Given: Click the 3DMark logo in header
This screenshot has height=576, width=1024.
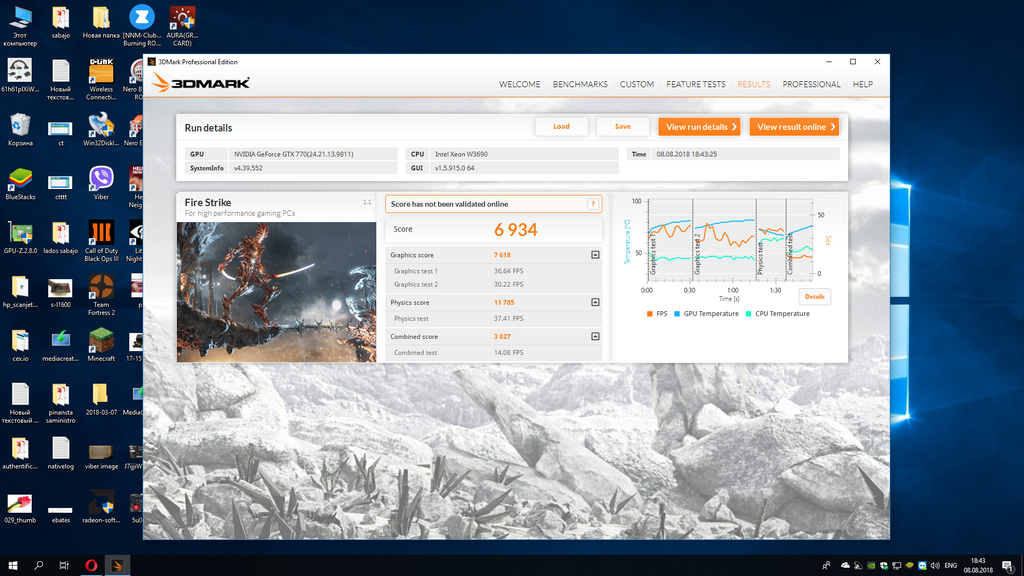Looking at the screenshot, I should point(200,83).
